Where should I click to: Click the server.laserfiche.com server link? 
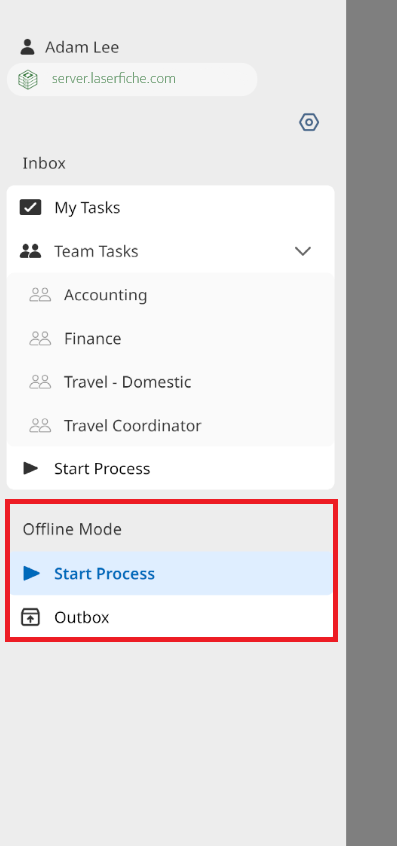(114, 79)
